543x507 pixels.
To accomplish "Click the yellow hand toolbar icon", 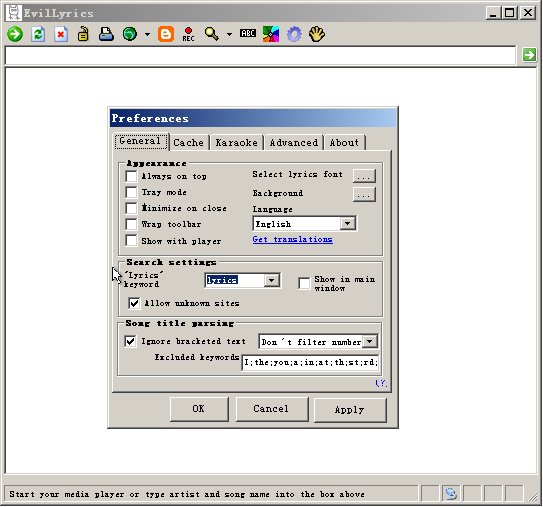I will pos(317,34).
